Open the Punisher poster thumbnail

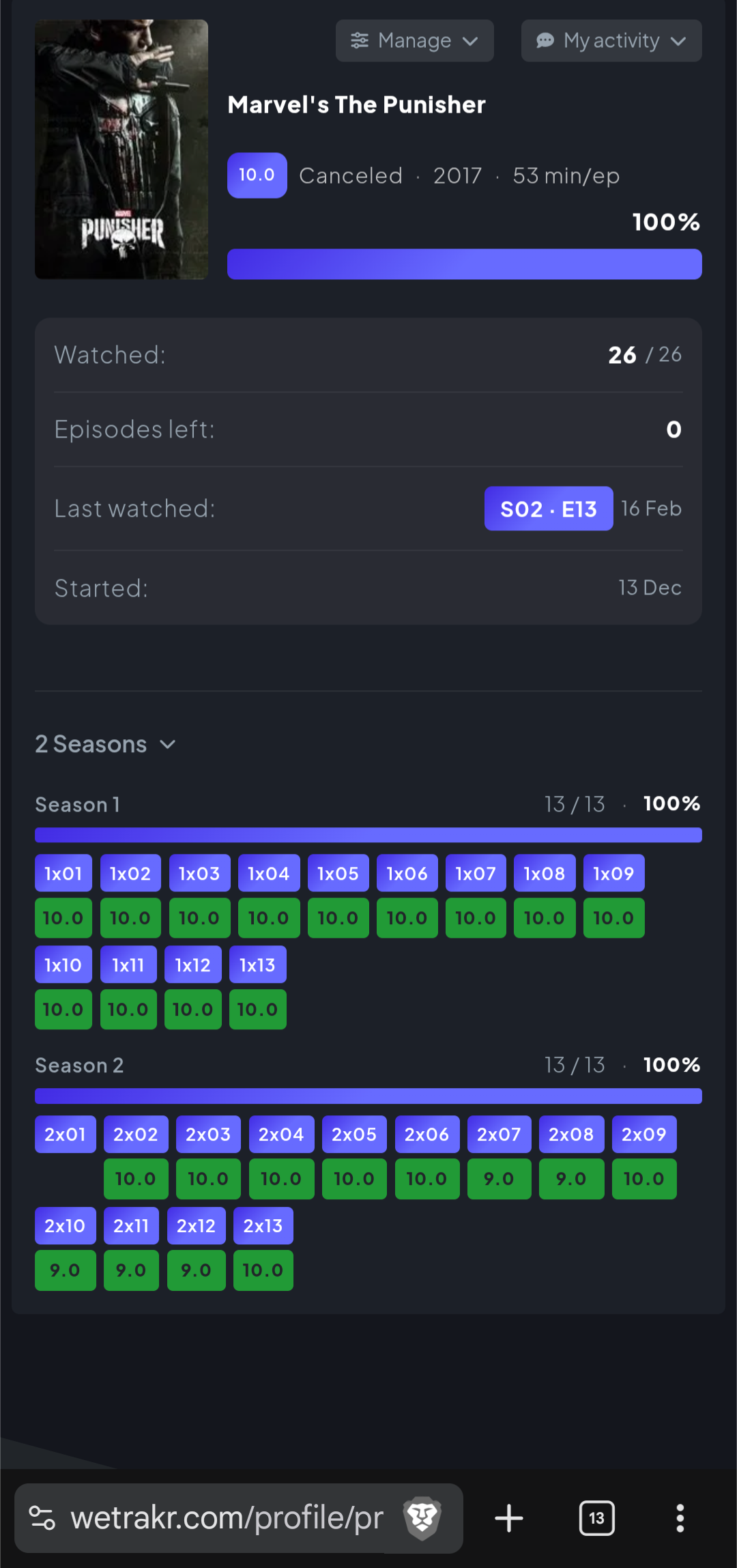click(121, 149)
